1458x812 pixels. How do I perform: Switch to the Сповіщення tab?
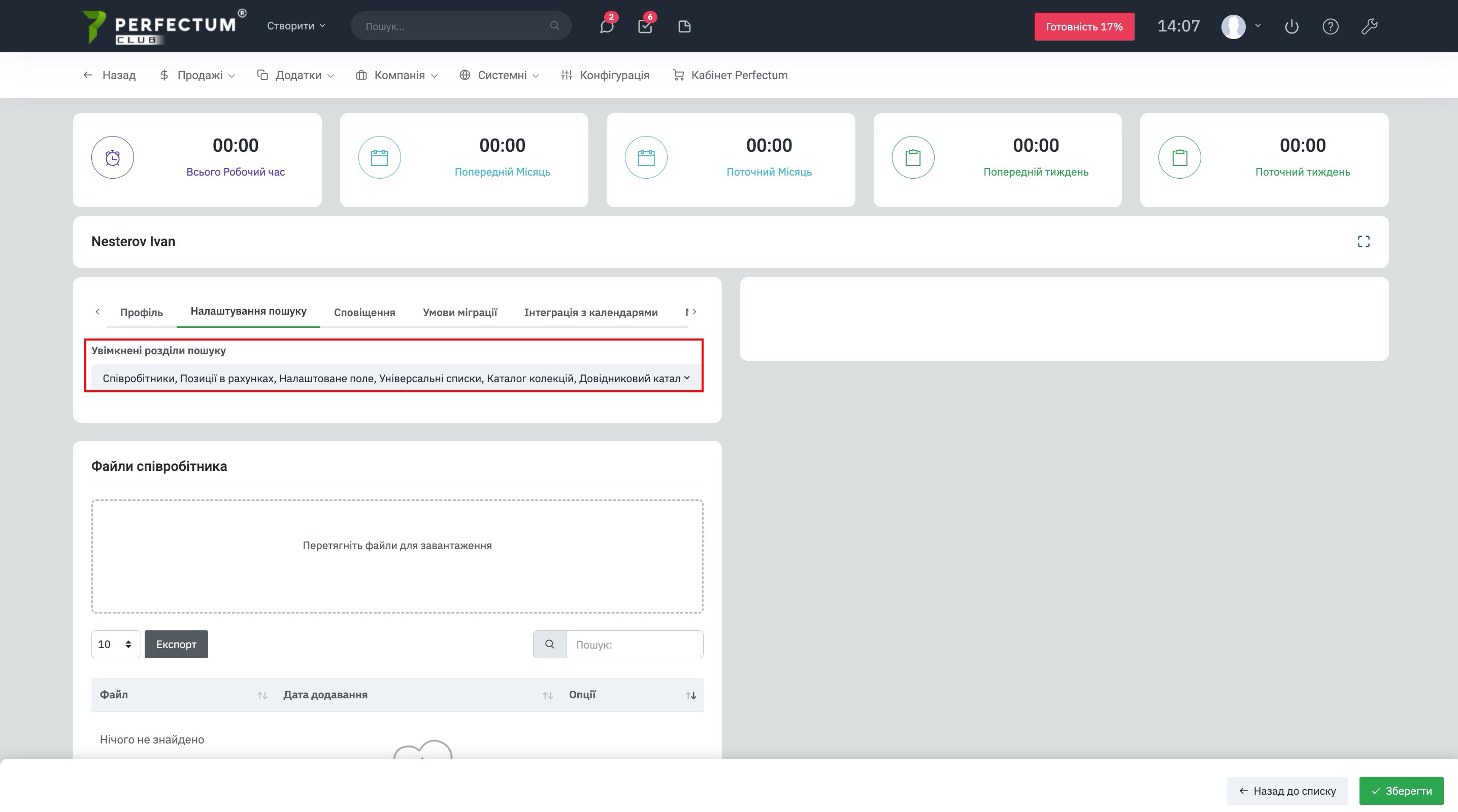364,312
